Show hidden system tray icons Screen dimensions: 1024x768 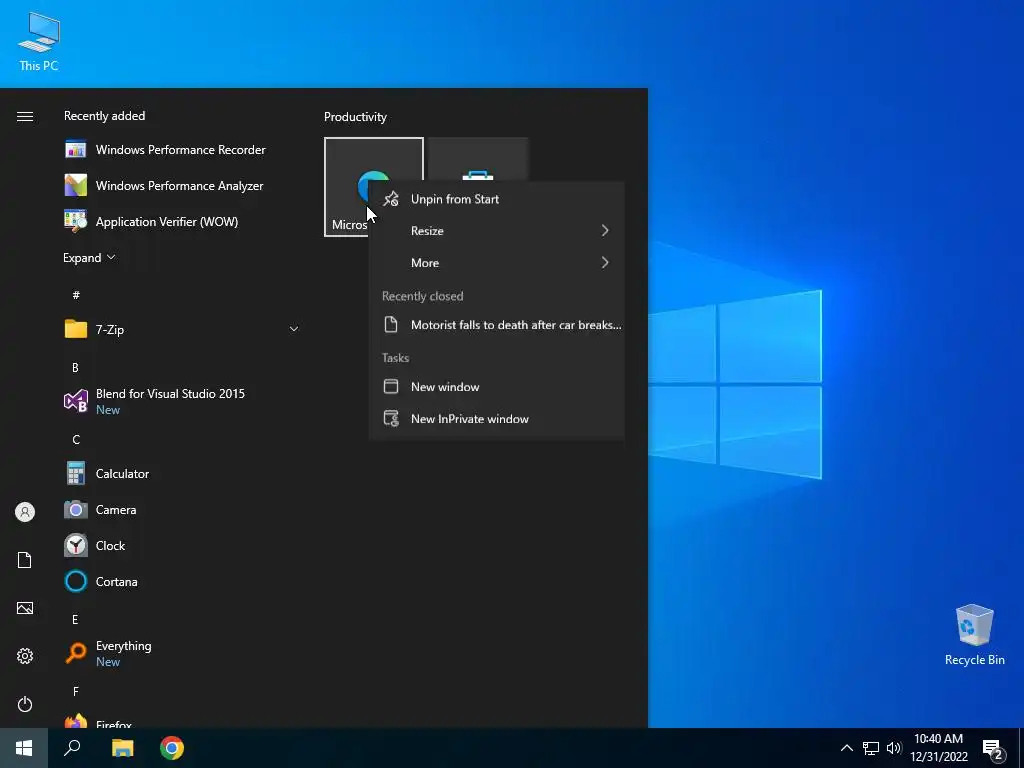[x=846, y=748]
